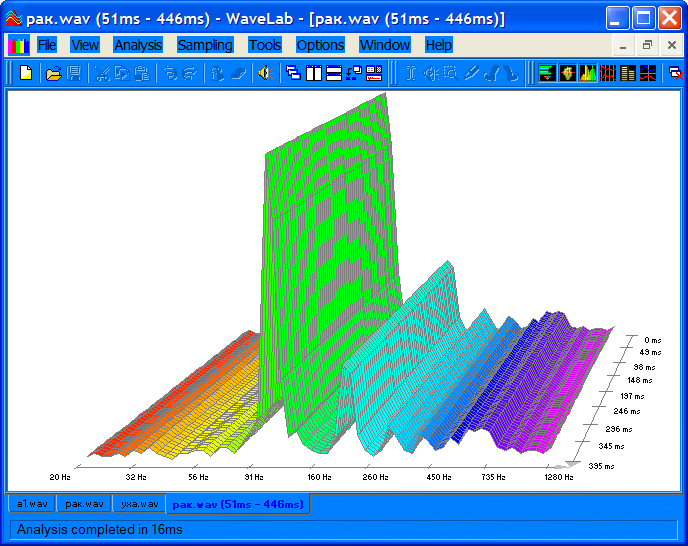Click the Paste clipboard icon
The width and height of the screenshot is (688, 546).
pyautogui.click(x=142, y=73)
